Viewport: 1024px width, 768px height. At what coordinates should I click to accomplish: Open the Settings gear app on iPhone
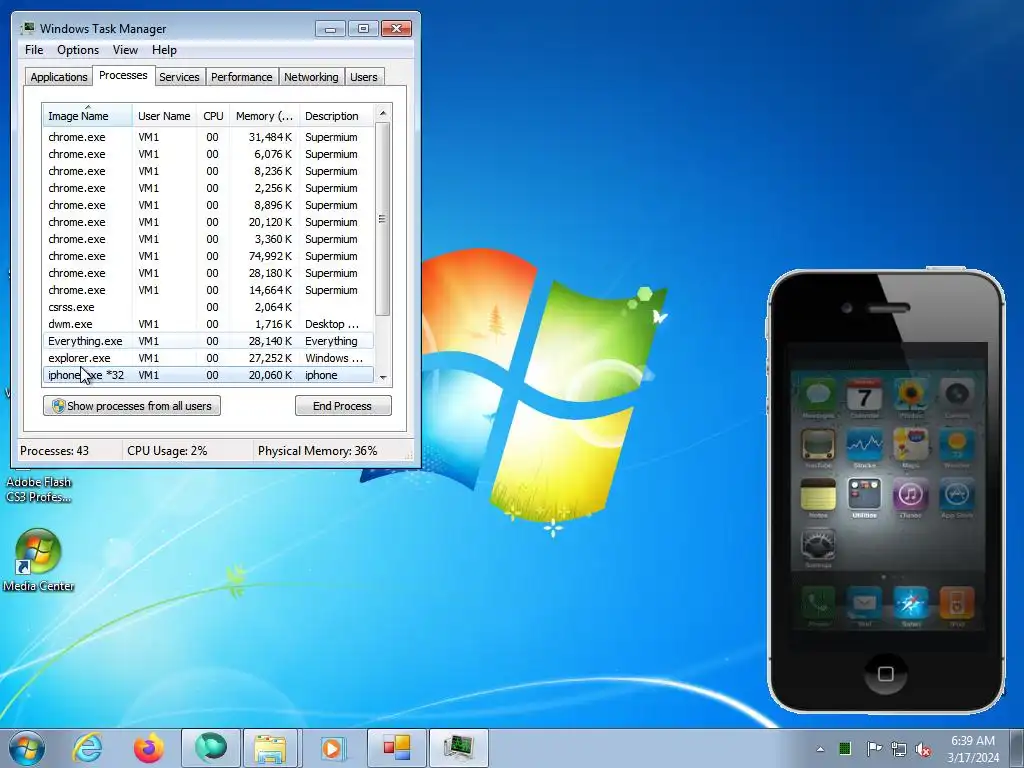click(x=818, y=544)
